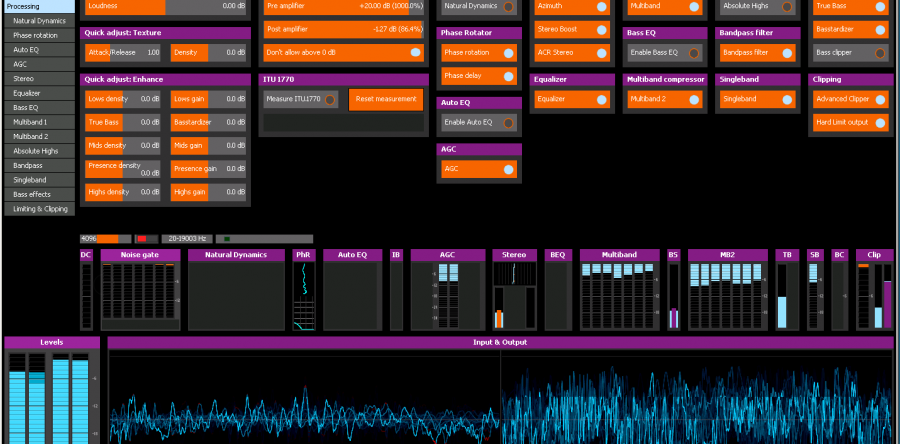Select Bandpass in the left sidebar
Image resolution: width=900 pixels, height=444 pixels.
39,165
